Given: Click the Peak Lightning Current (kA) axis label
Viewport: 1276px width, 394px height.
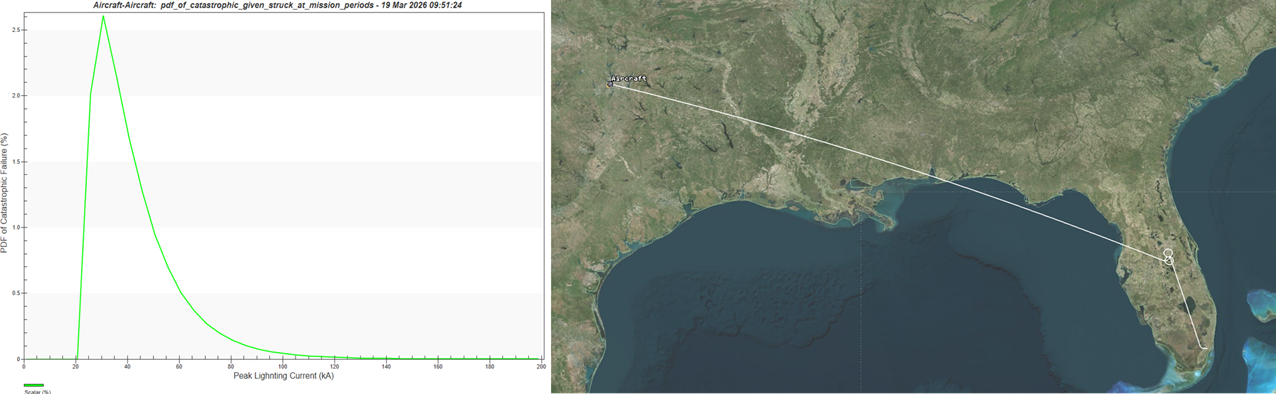Looking at the screenshot, I should click(283, 376).
